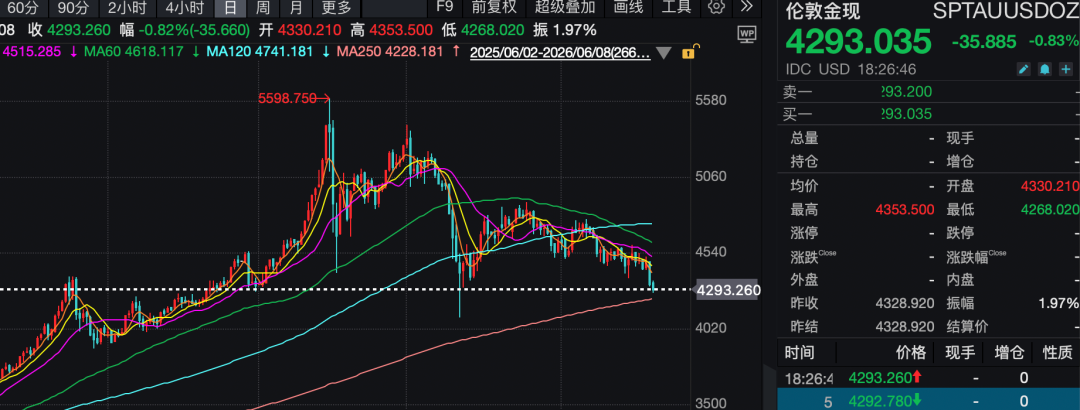Expand toolbar with double-arrow icon
The image size is (1080, 410).
coord(747,8)
